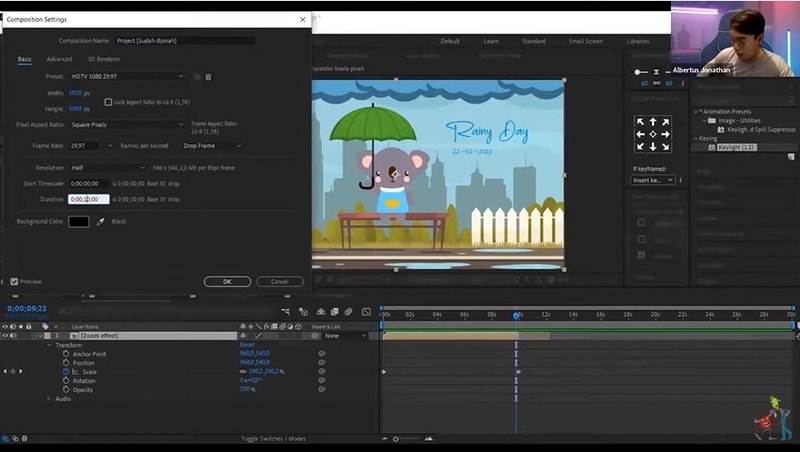Open the 3D Renderer tab
800x452 pixels.
104,59
